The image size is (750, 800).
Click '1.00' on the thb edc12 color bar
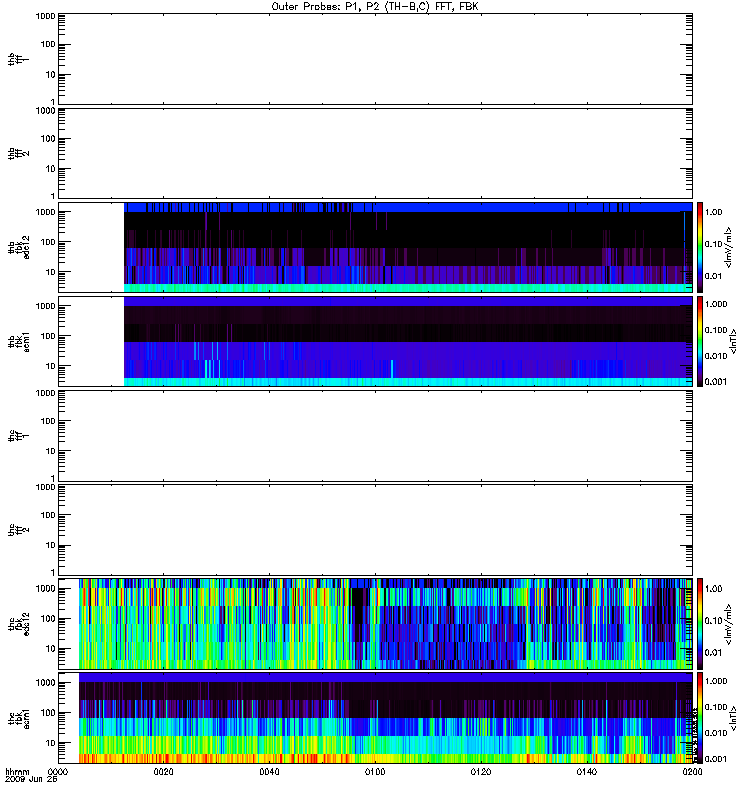pos(713,212)
